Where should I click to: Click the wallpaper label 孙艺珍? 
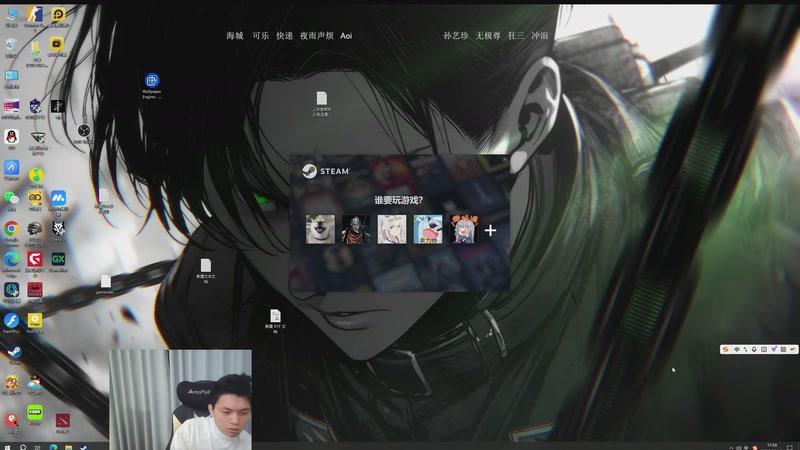(x=456, y=36)
